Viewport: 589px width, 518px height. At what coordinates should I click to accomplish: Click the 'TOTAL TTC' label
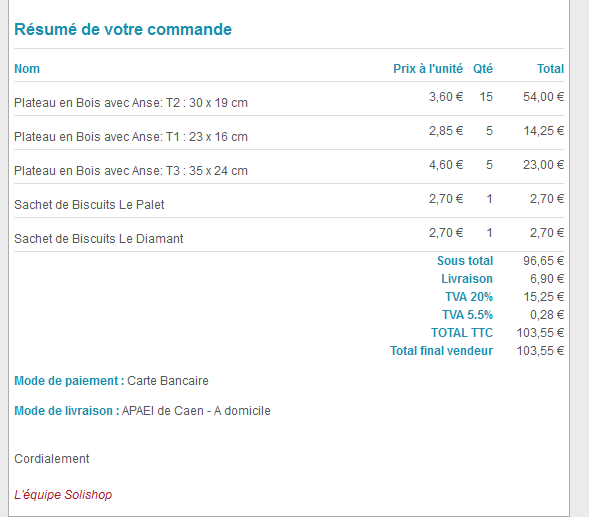462,333
